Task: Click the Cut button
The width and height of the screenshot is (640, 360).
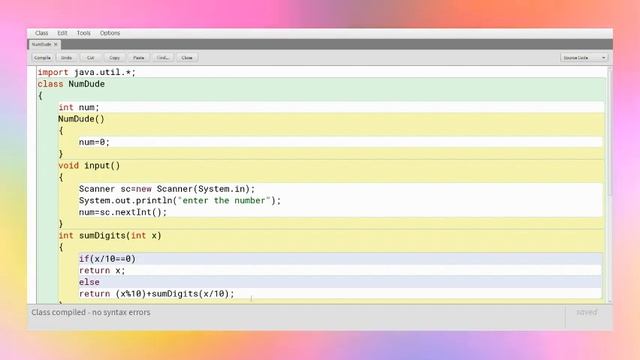Action: pyautogui.click(x=90, y=58)
